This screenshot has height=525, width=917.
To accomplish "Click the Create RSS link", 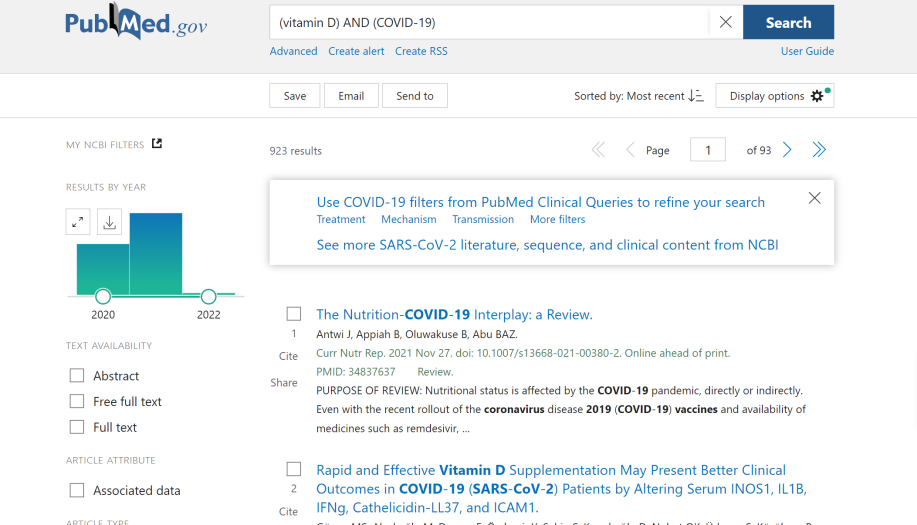I will coord(421,51).
